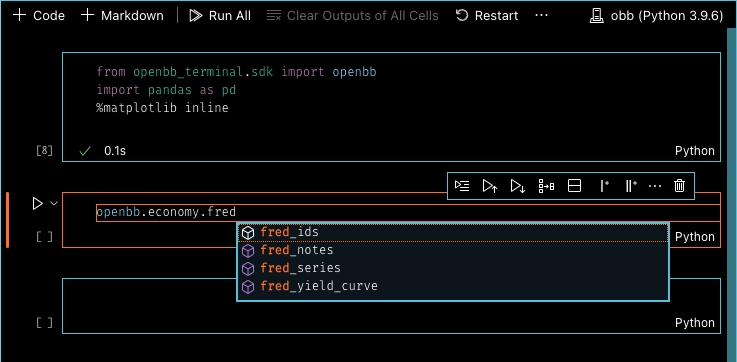Click Run by Line icon in cell toolbar
Image resolution: width=737 pixels, height=362 pixels.
pyautogui.click(x=462, y=186)
